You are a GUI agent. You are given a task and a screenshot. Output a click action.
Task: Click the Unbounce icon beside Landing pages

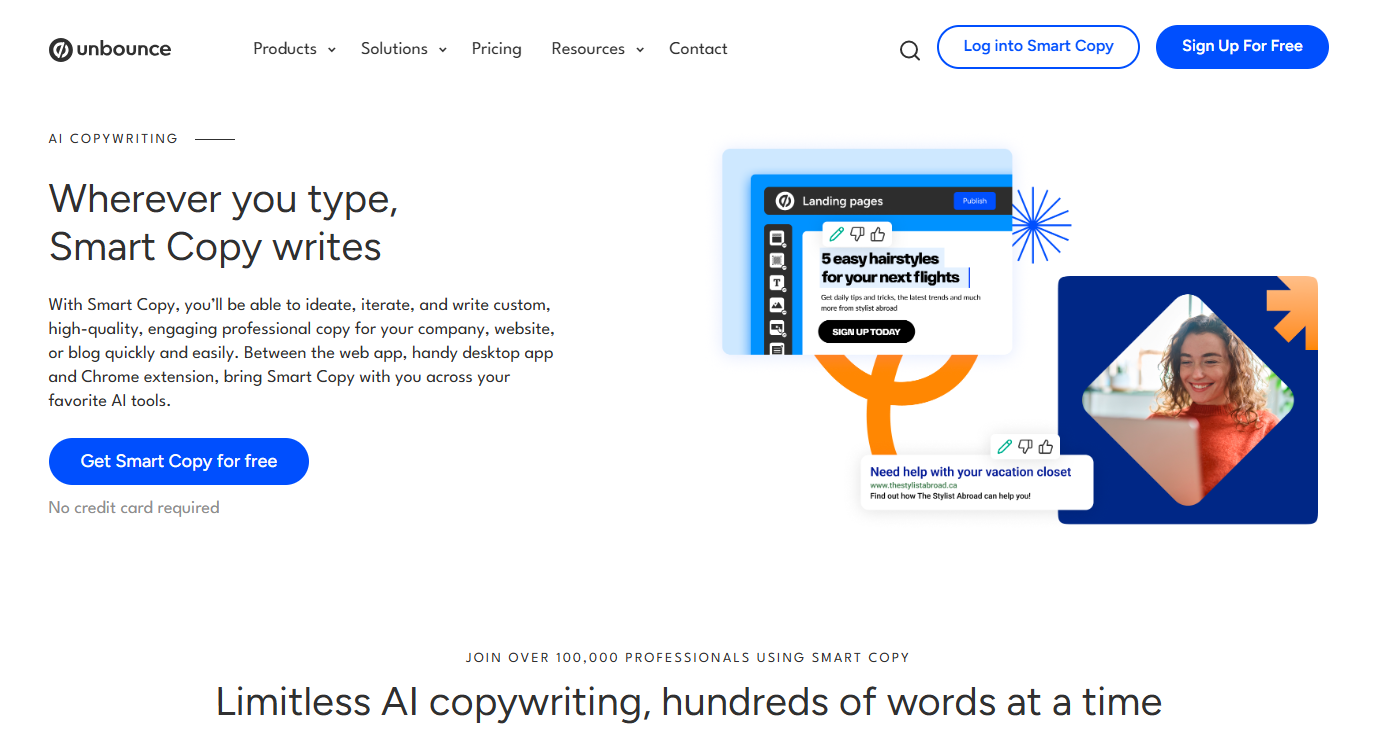(x=785, y=201)
